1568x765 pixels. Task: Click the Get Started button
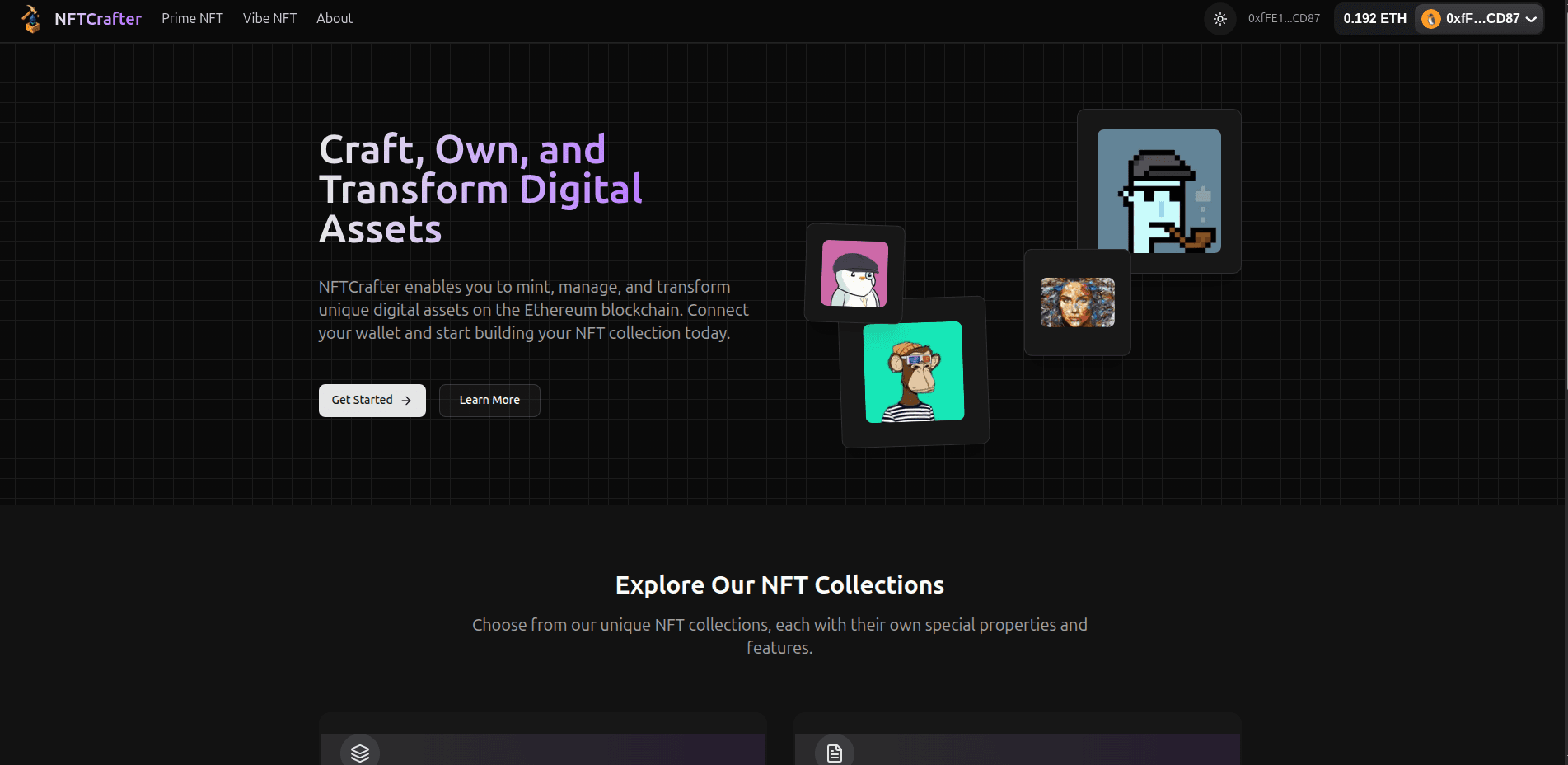pyautogui.click(x=372, y=401)
